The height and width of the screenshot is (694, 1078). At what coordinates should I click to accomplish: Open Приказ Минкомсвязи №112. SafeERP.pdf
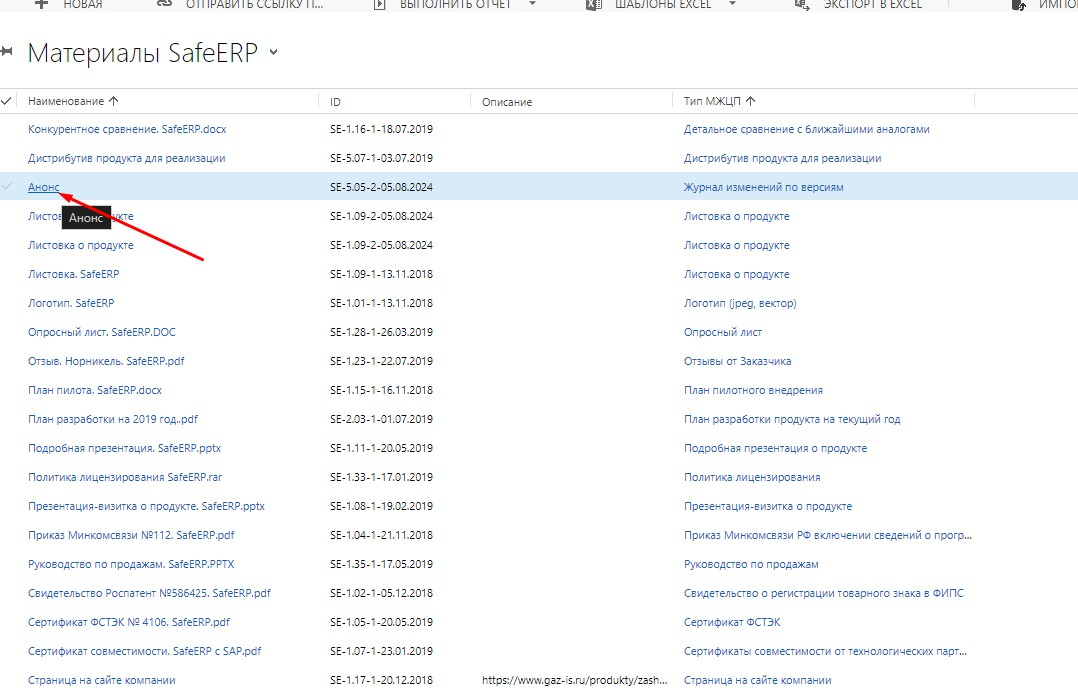coord(131,535)
